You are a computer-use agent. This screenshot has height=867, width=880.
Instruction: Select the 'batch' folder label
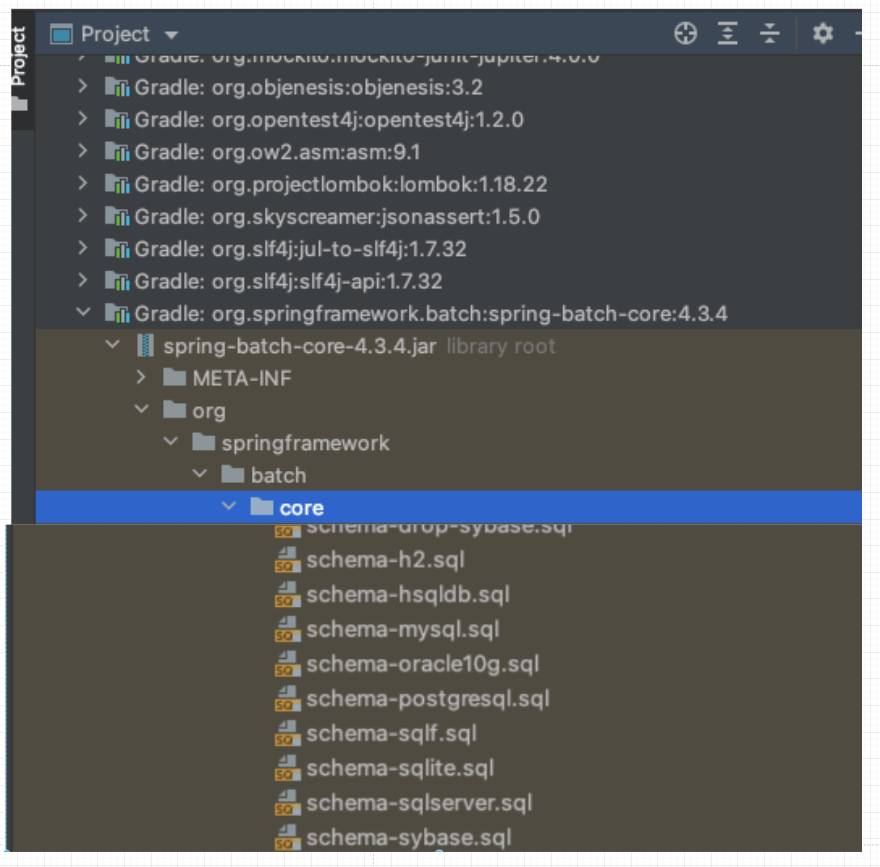point(278,475)
